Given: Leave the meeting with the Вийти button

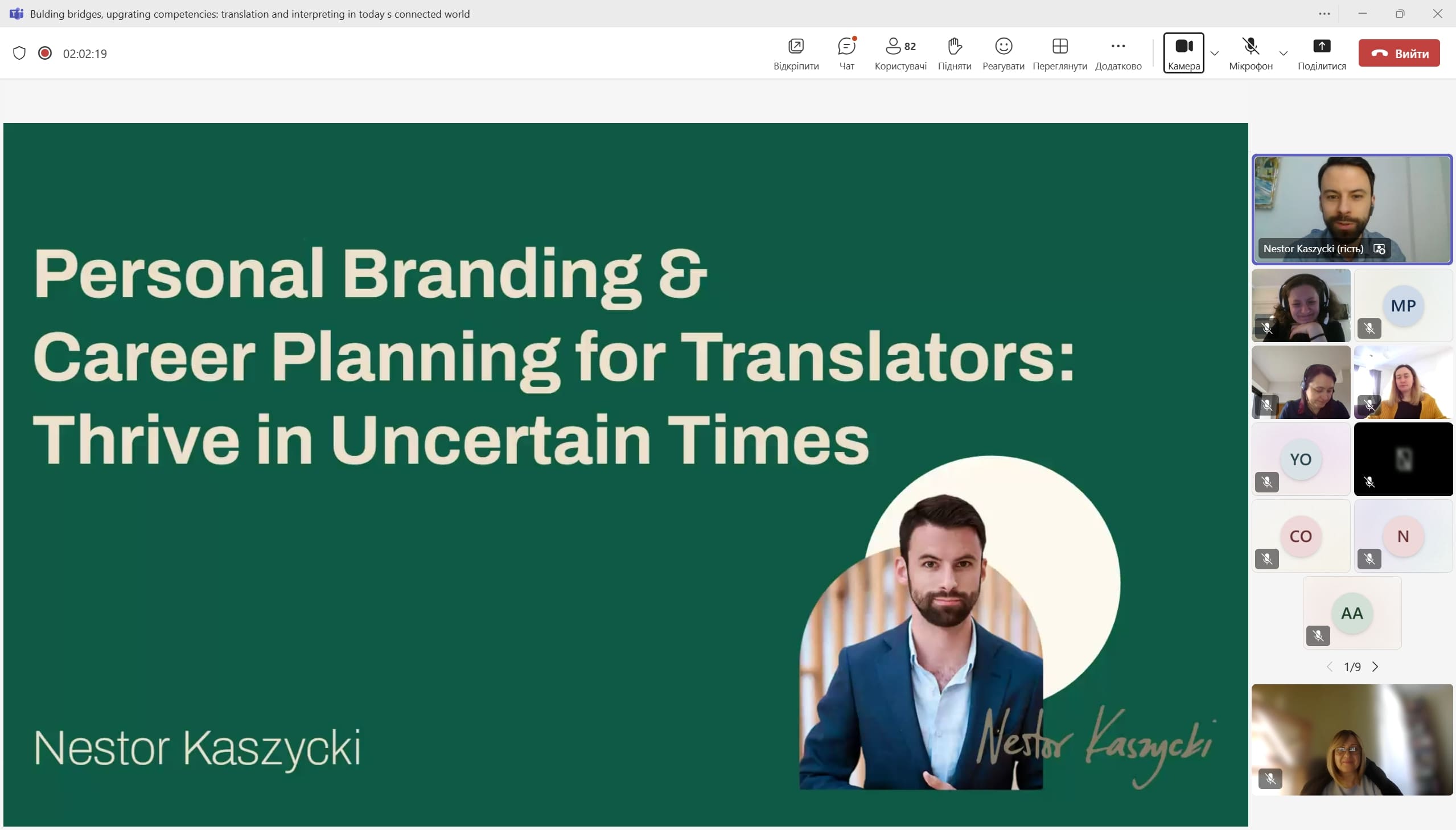Looking at the screenshot, I should click(1399, 53).
